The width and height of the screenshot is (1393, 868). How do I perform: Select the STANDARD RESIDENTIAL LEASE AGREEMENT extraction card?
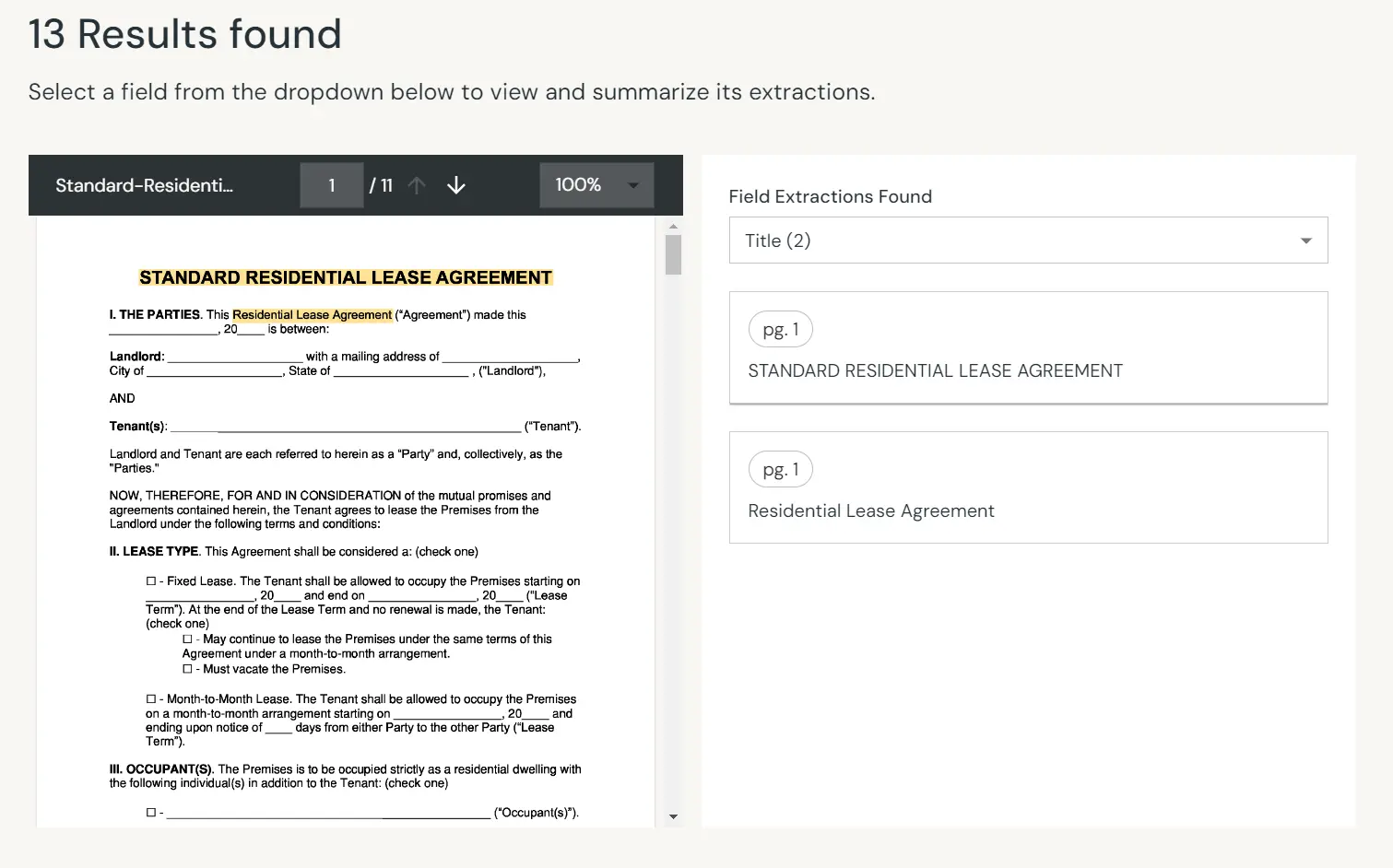coord(1028,348)
